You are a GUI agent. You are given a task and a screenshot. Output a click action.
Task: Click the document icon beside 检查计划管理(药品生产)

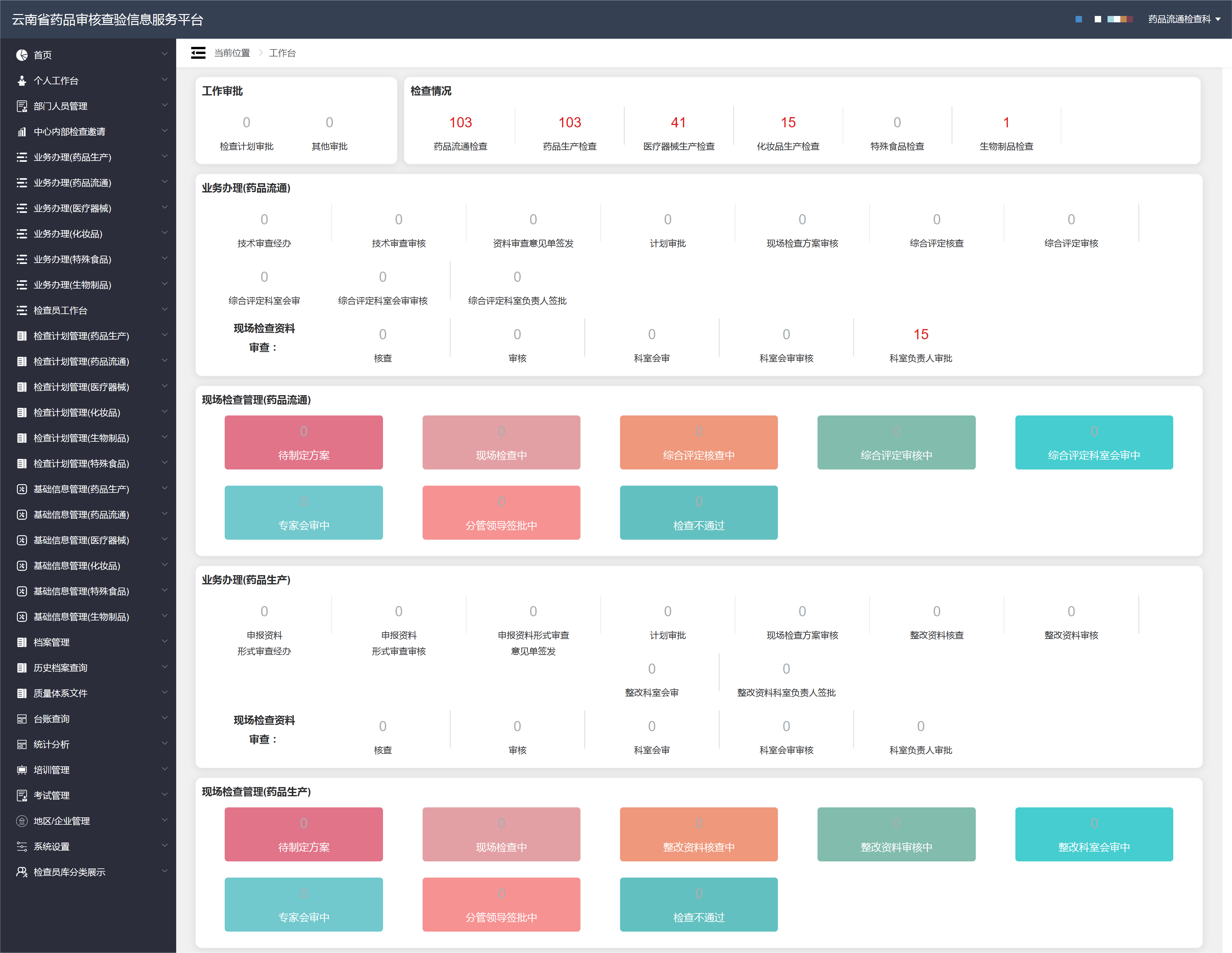[x=21, y=336]
